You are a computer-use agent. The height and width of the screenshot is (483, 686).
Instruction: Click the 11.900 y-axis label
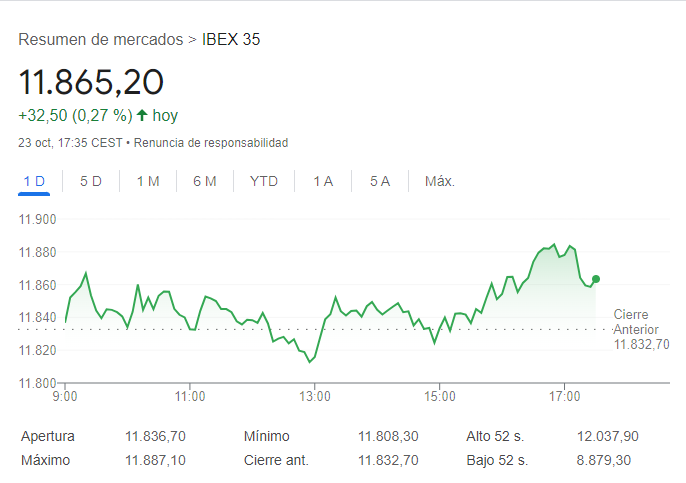37,219
